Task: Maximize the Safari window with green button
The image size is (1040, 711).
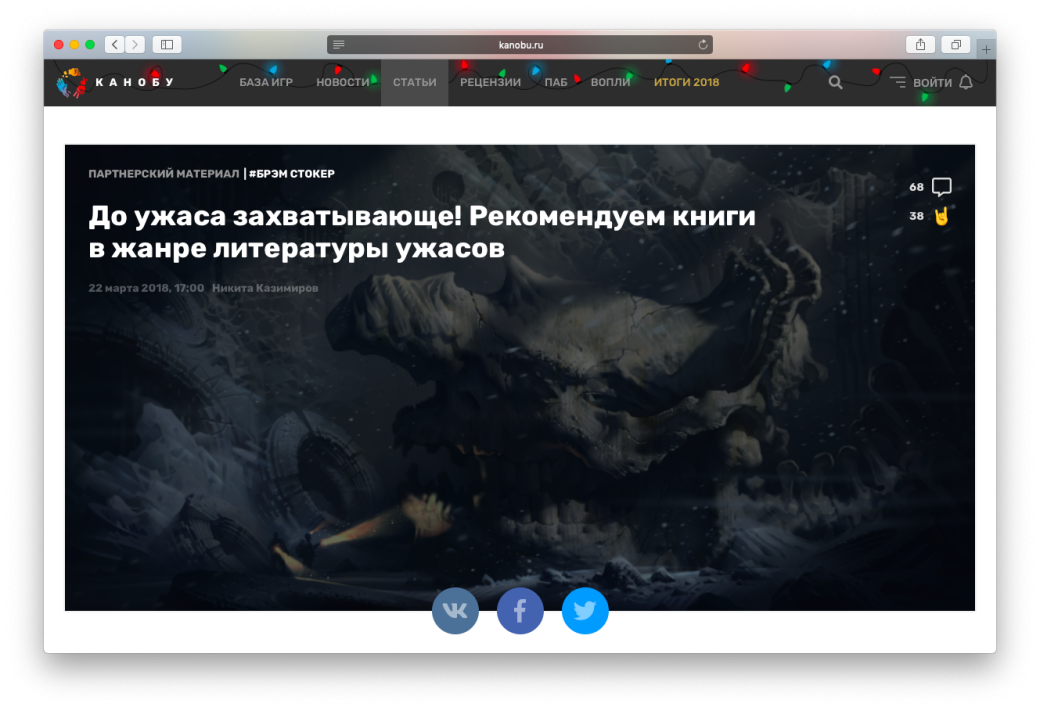Action: tap(90, 44)
